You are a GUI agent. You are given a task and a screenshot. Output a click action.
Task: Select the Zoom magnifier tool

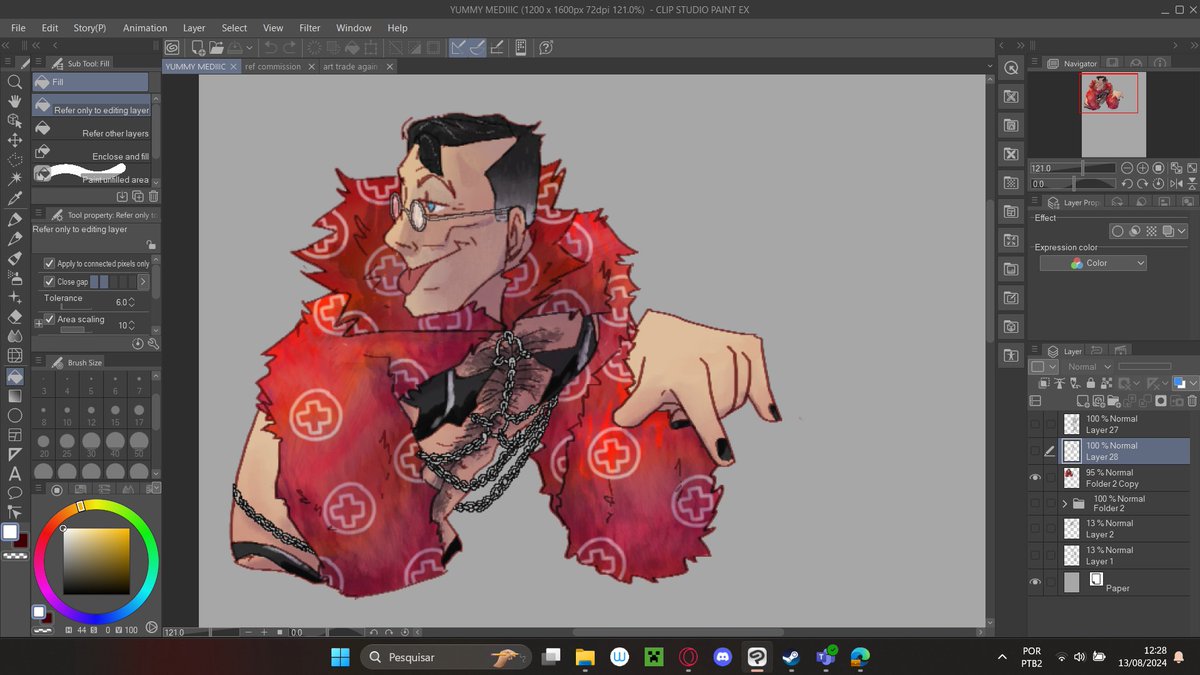[15, 82]
